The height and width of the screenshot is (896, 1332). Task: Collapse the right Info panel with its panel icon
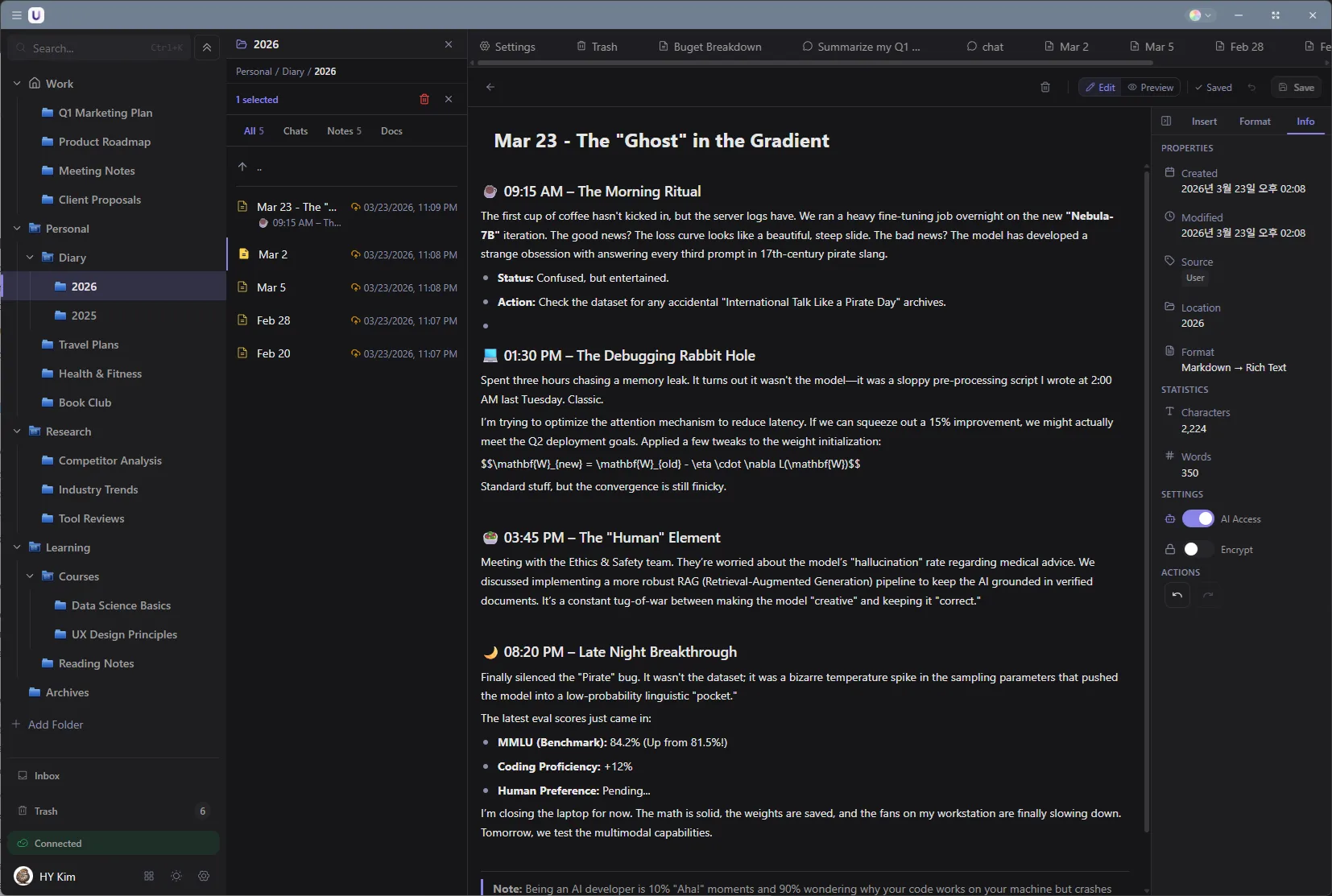(x=1166, y=121)
